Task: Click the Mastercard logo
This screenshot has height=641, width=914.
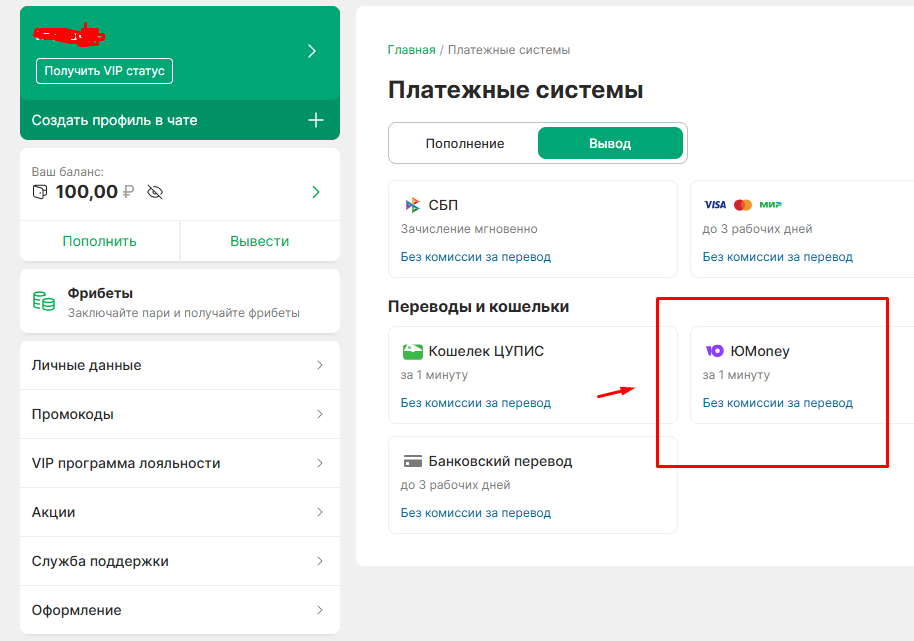Action: (x=743, y=205)
